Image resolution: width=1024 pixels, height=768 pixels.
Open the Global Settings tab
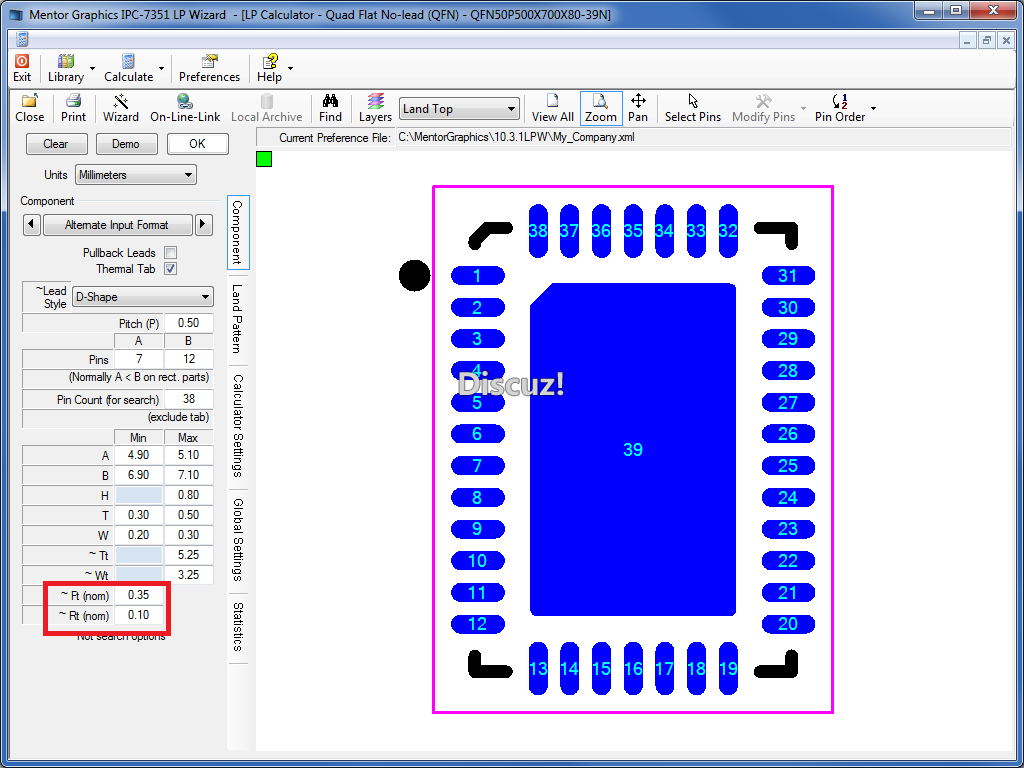tap(238, 539)
